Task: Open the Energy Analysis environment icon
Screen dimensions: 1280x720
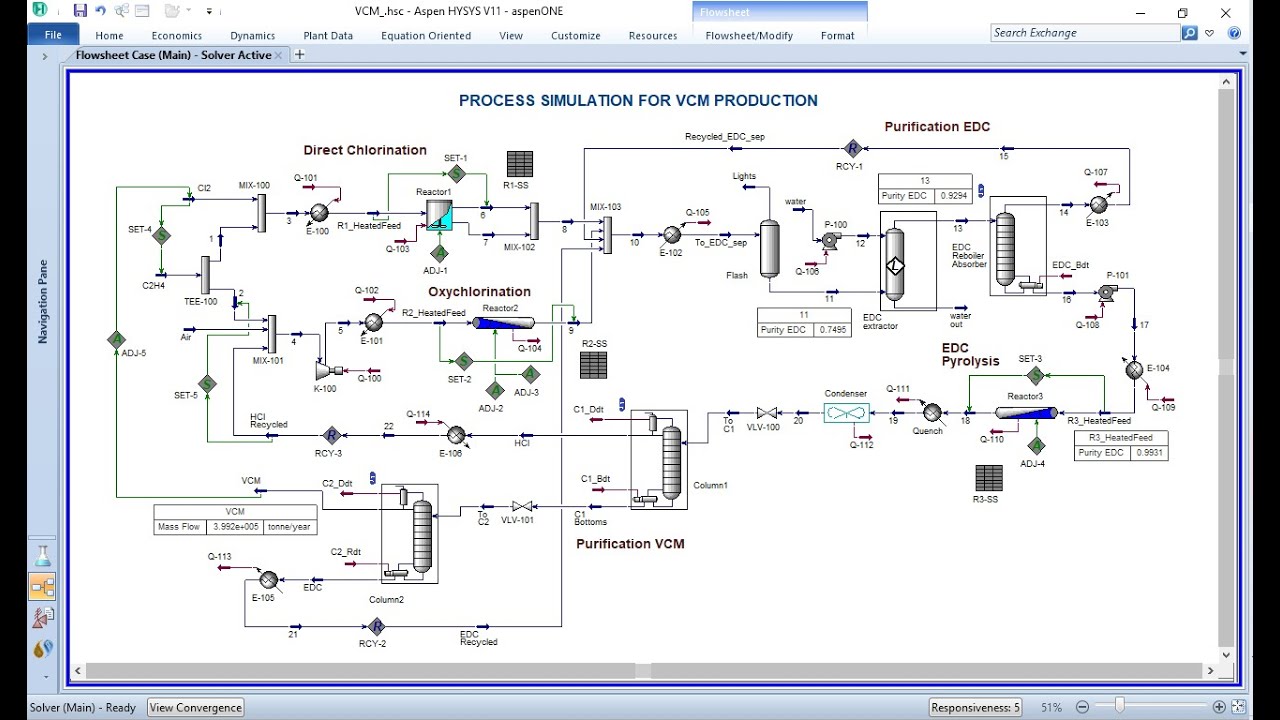Action: pos(43,649)
